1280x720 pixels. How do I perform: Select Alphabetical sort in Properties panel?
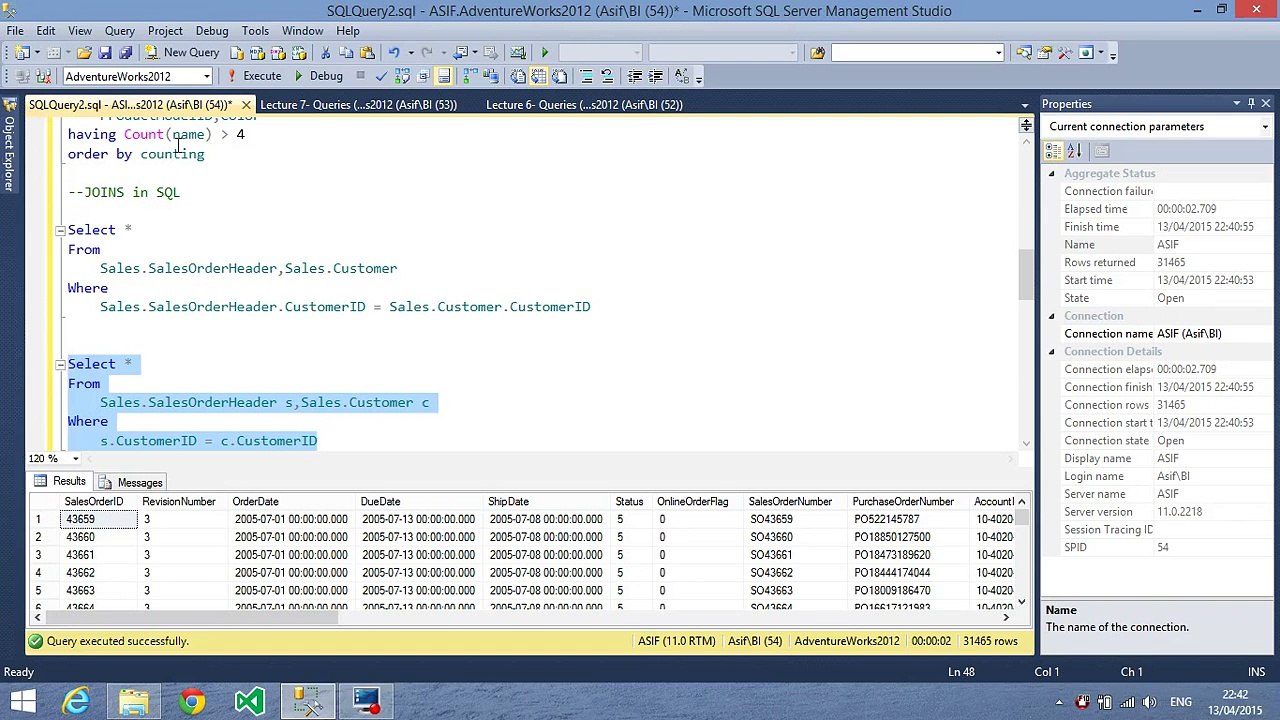coord(1074,151)
